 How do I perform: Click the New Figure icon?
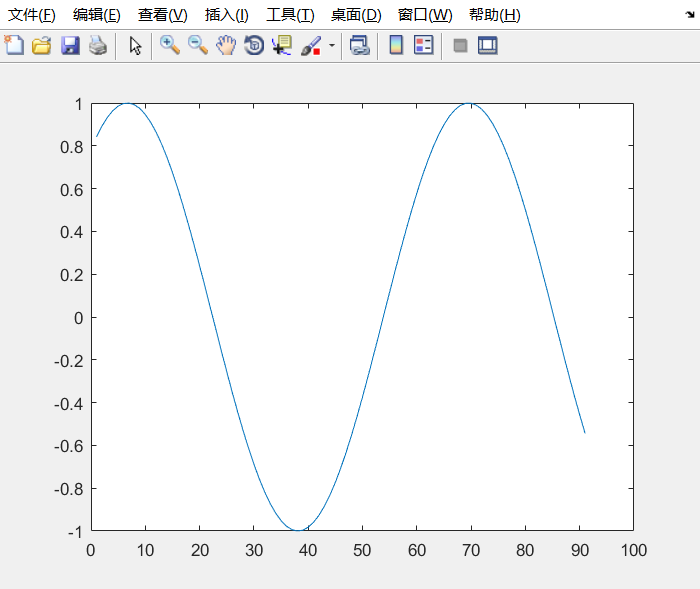(x=14, y=45)
